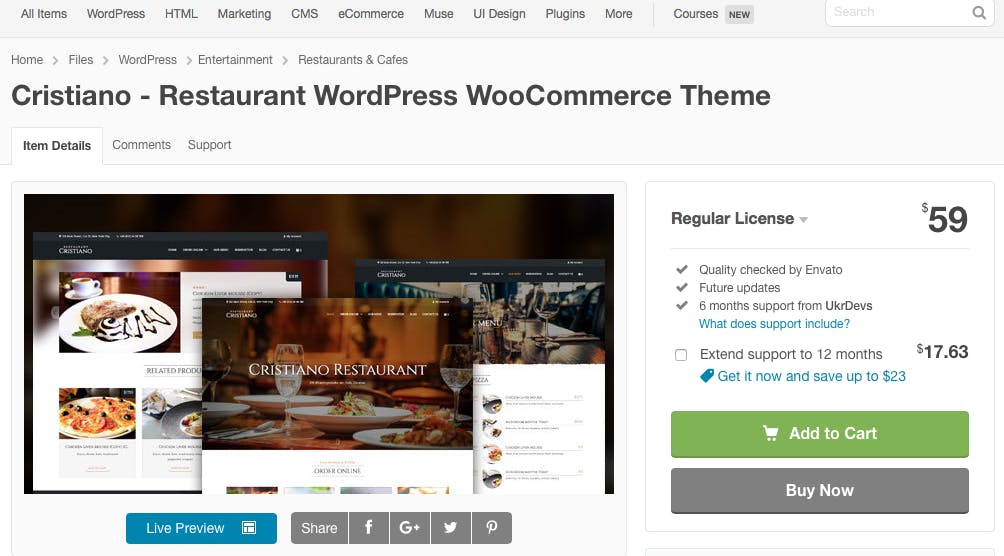Click the cart icon in Add to Cart
Image resolution: width=1004 pixels, height=556 pixels.
771,434
